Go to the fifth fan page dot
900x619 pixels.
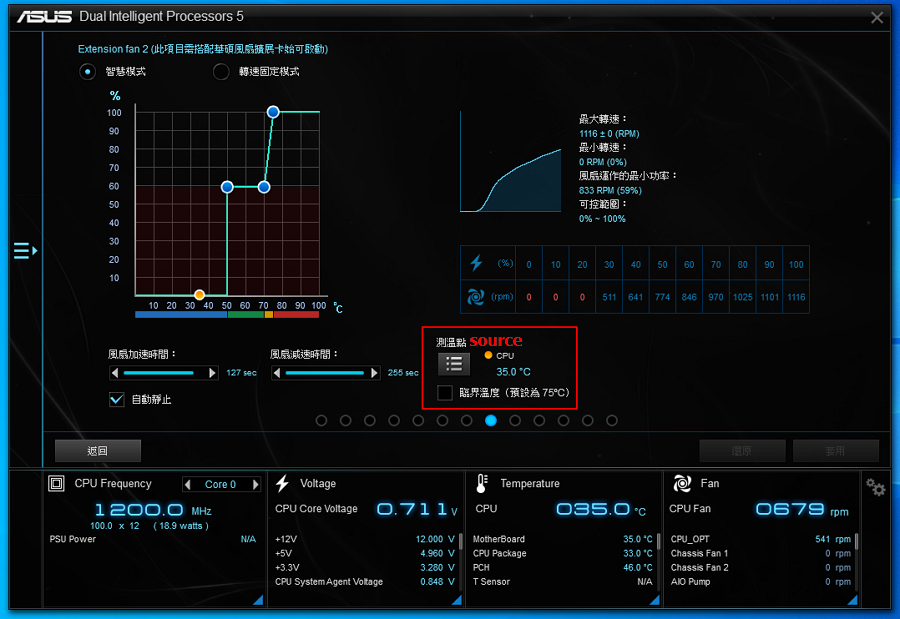click(418, 421)
